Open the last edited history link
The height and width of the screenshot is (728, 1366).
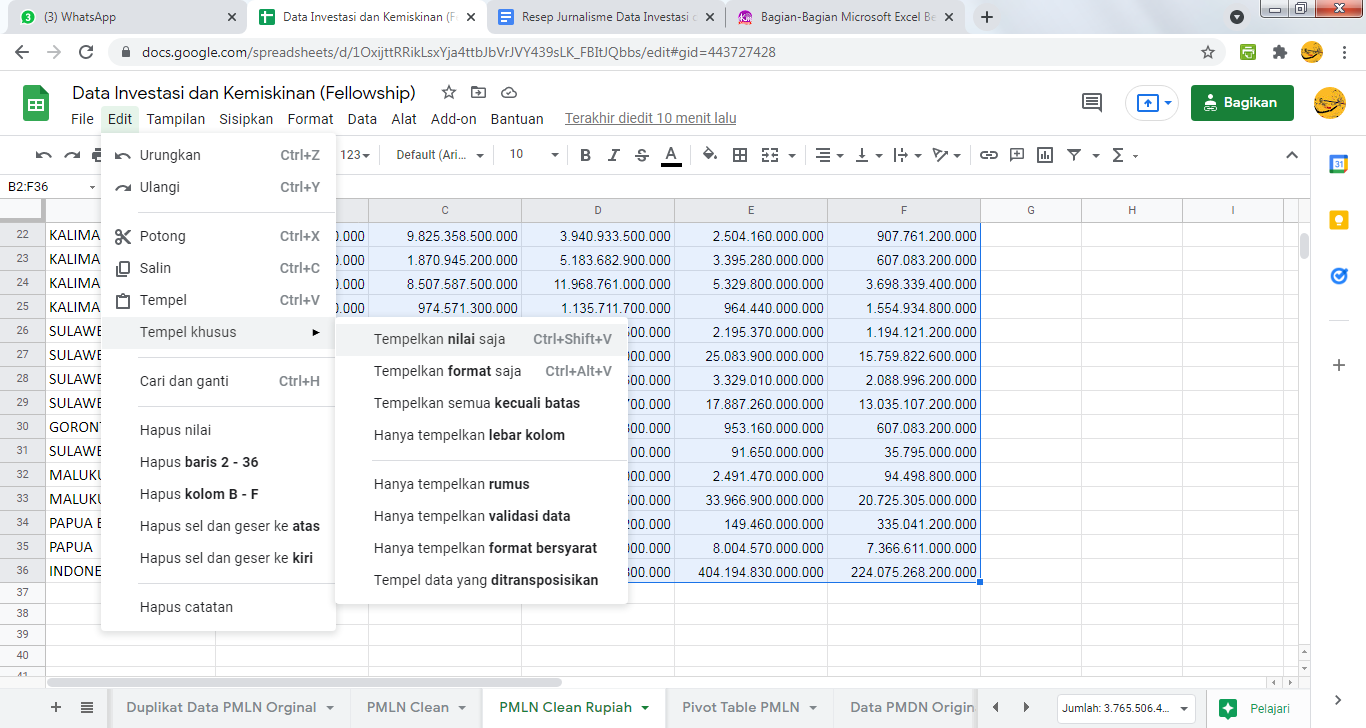tap(650, 118)
